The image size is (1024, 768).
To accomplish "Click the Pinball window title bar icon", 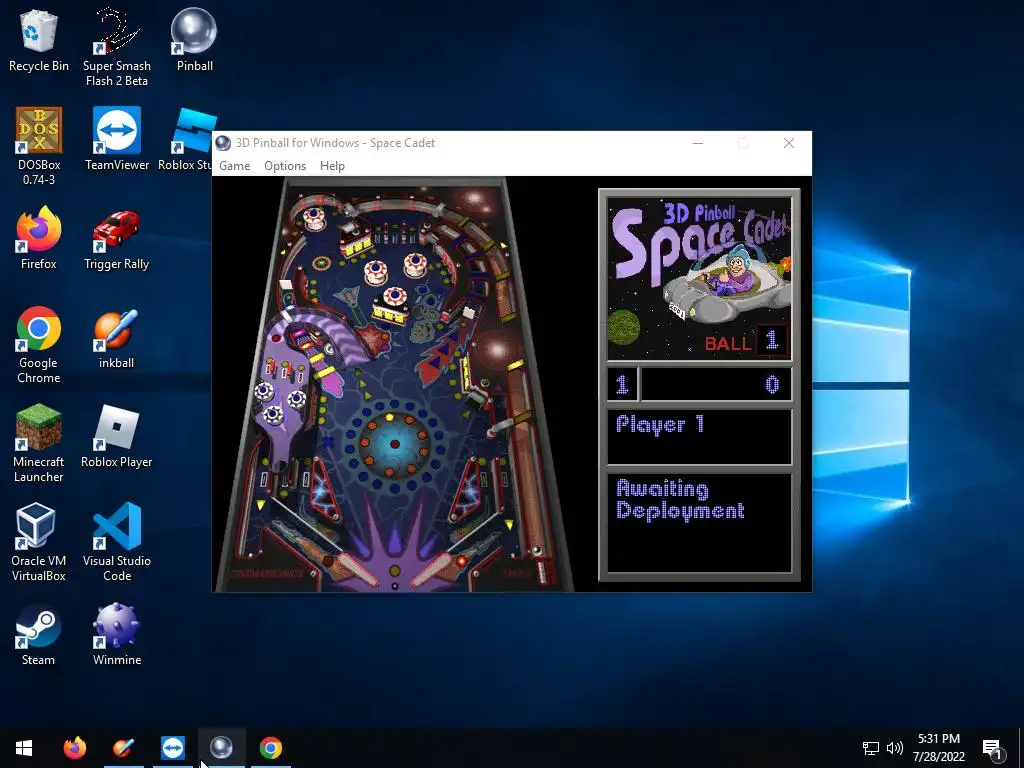I will pos(223,143).
